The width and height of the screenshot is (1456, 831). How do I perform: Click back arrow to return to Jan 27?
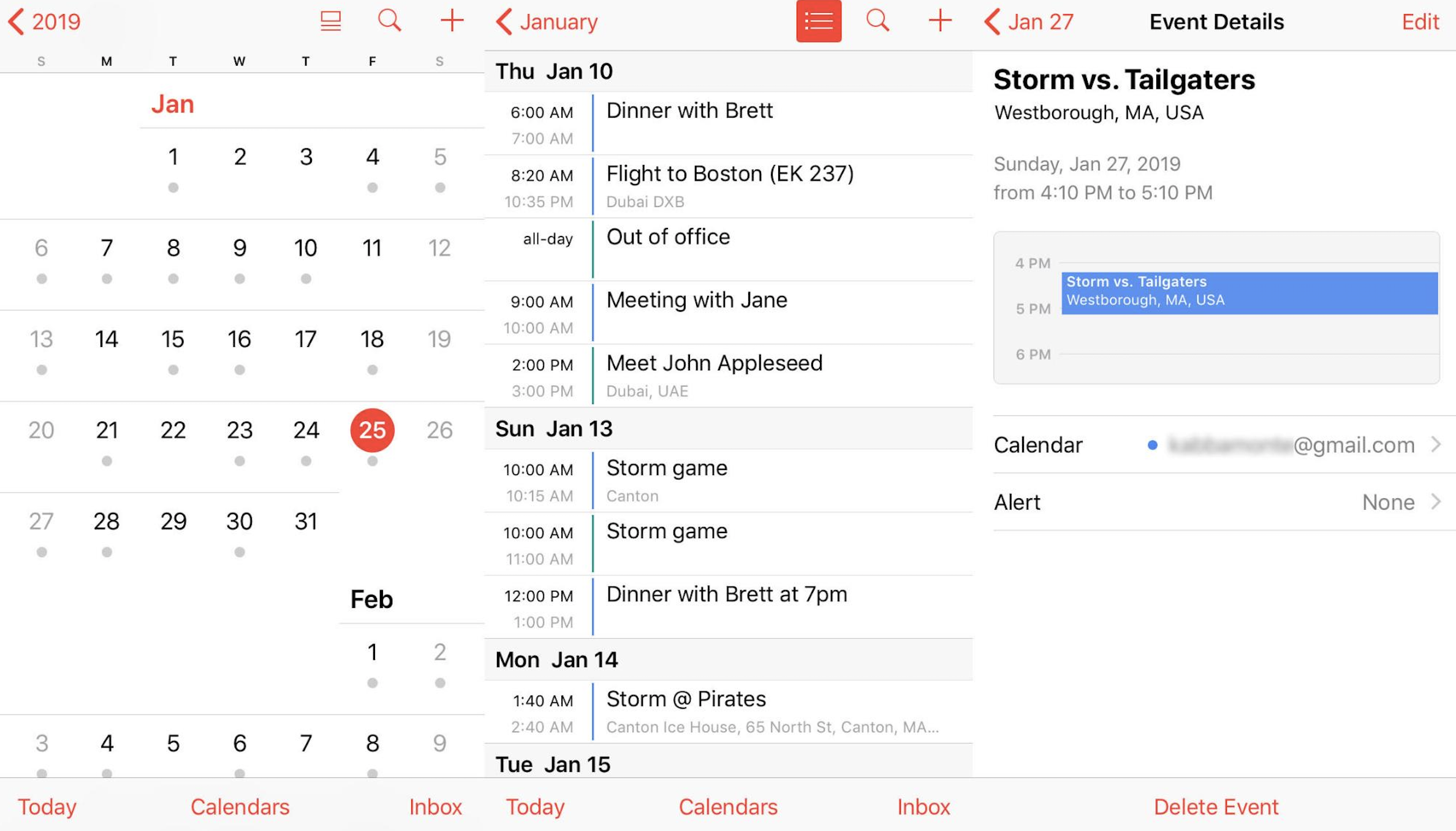coord(990,22)
